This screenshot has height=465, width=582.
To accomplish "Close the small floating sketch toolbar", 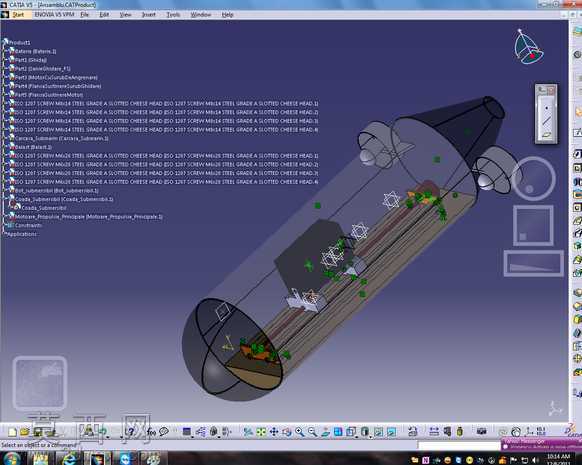I will [551, 90].
